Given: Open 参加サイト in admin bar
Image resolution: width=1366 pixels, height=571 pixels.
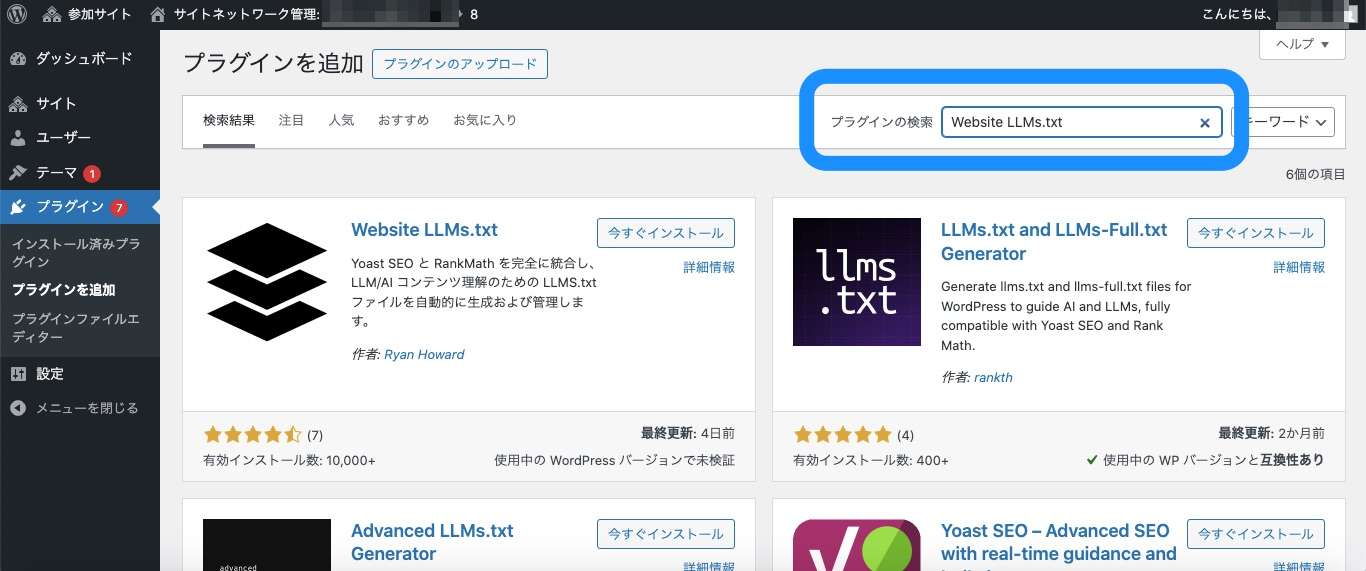Looking at the screenshot, I should [x=87, y=14].
